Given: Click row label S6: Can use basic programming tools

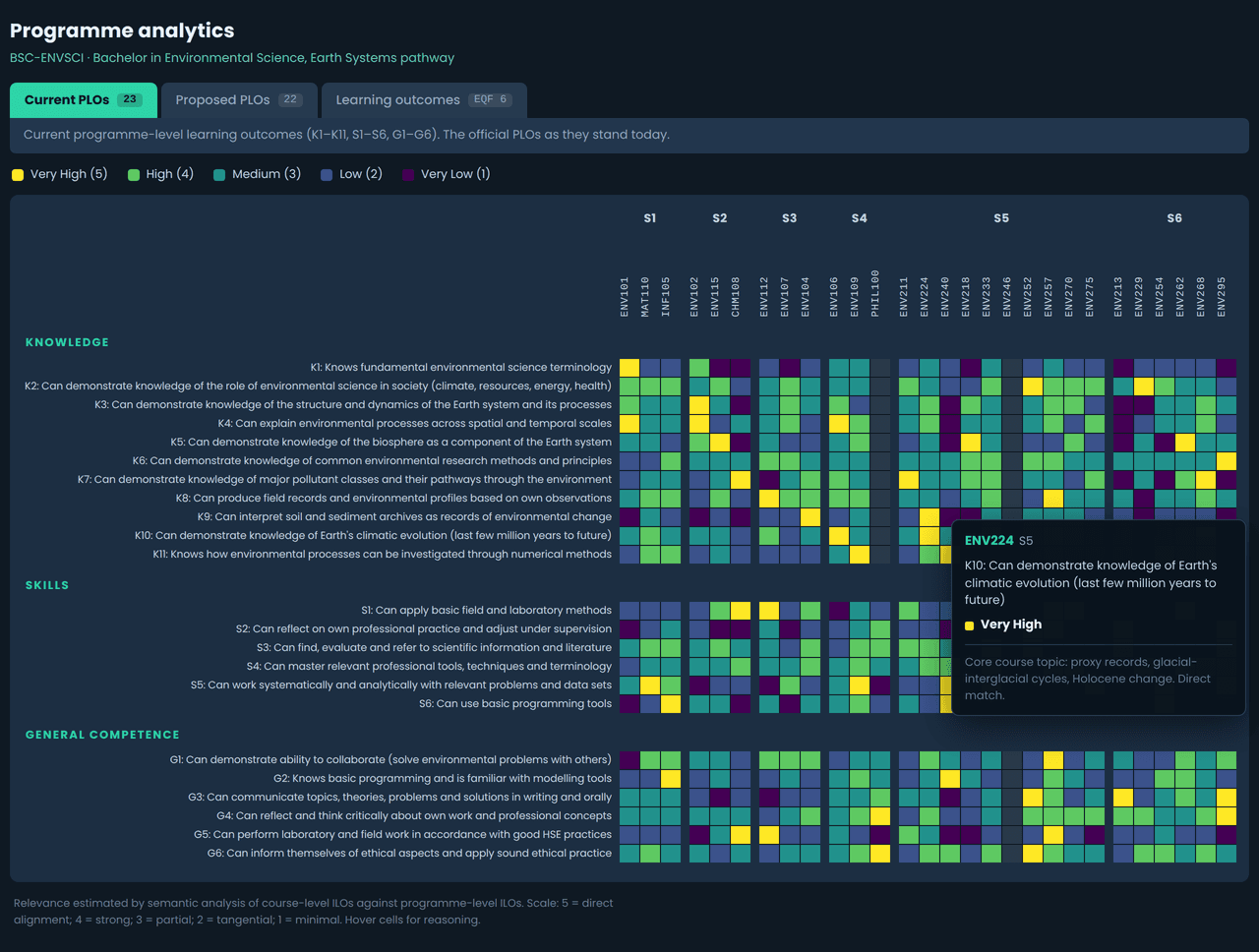Looking at the screenshot, I should tap(515, 704).
